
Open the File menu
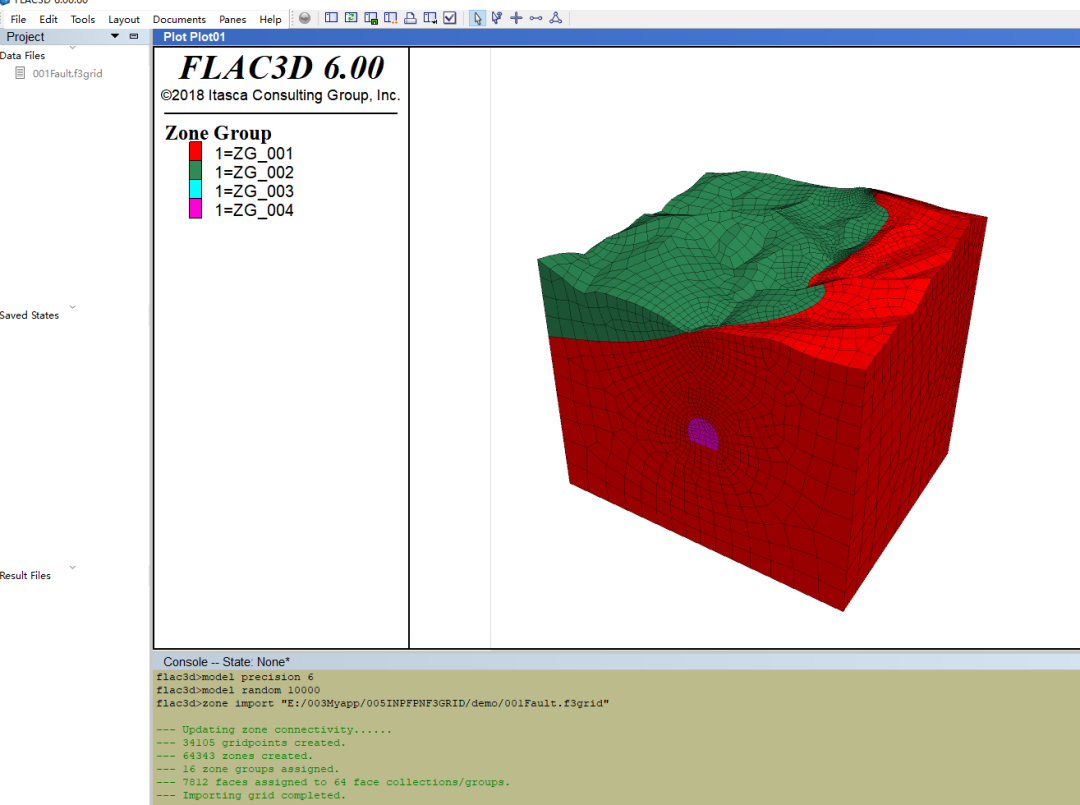(18, 19)
